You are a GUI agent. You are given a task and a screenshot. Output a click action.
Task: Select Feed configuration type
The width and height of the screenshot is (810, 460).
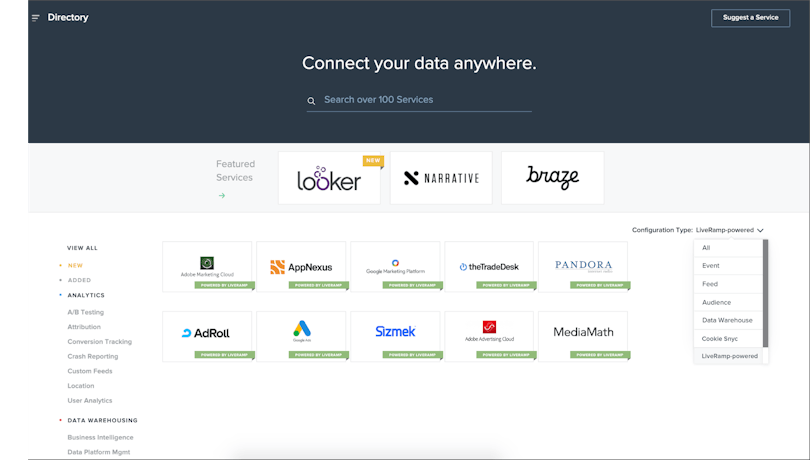coord(728,284)
